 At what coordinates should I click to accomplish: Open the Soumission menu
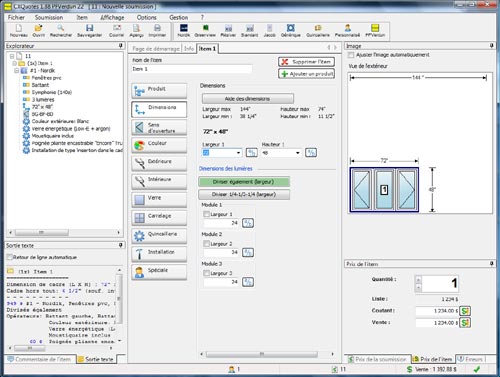pos(49,17)
